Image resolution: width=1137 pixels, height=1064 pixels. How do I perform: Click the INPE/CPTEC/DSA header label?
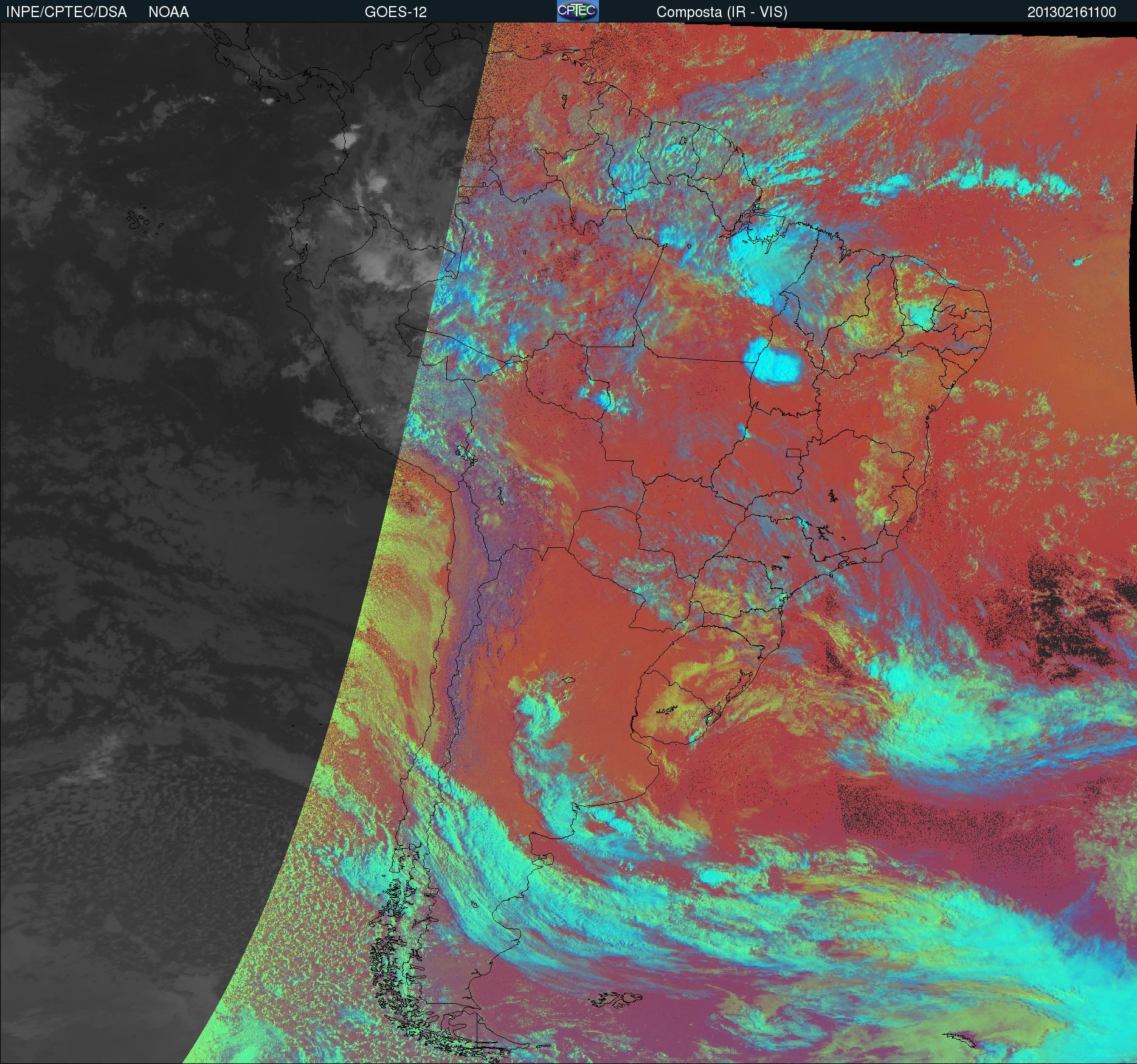pos(66,12)
